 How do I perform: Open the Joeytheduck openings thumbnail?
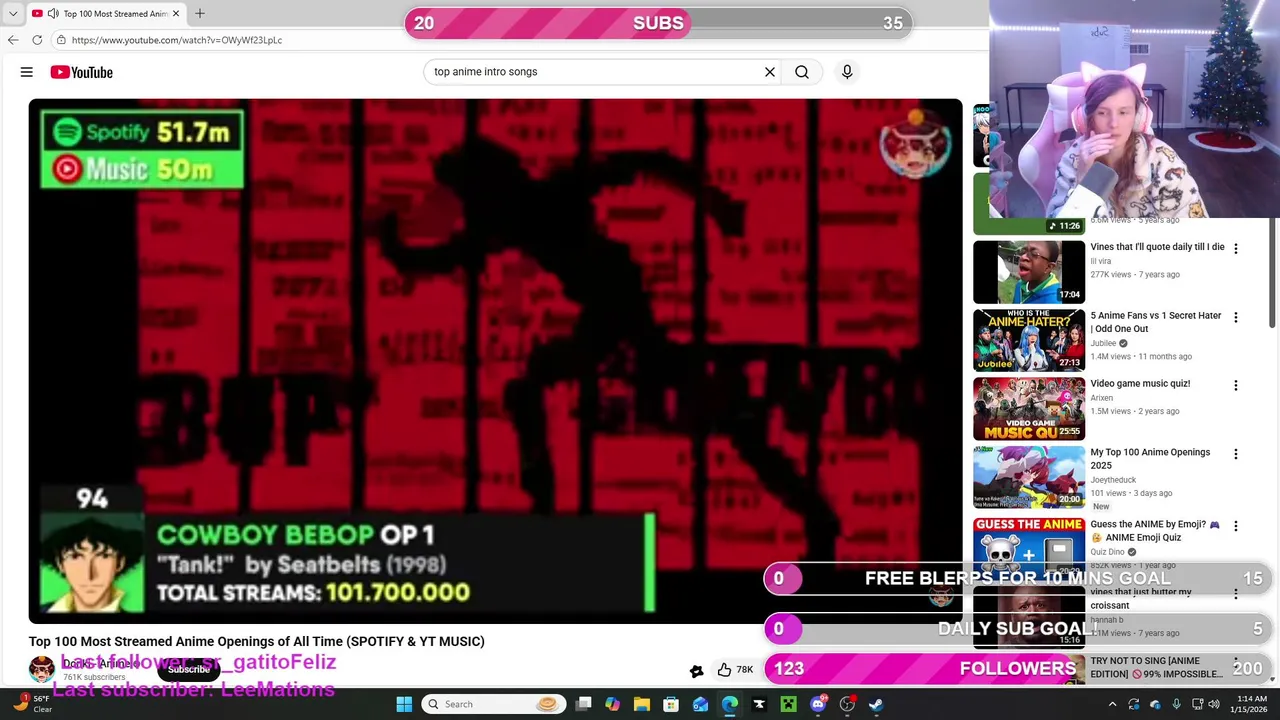(1029, 477)
